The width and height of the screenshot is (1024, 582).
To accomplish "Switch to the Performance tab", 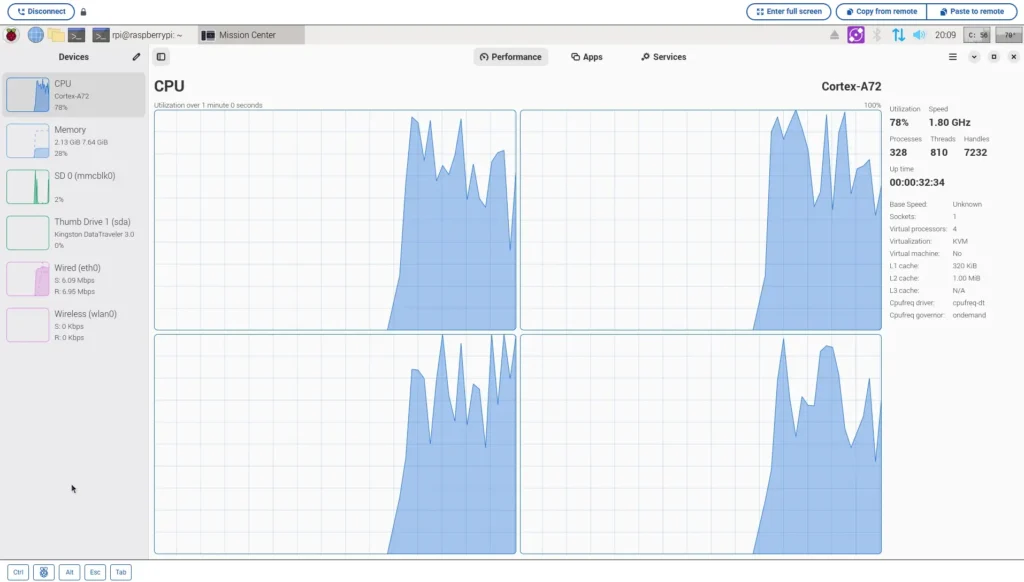I will point(511,57).
